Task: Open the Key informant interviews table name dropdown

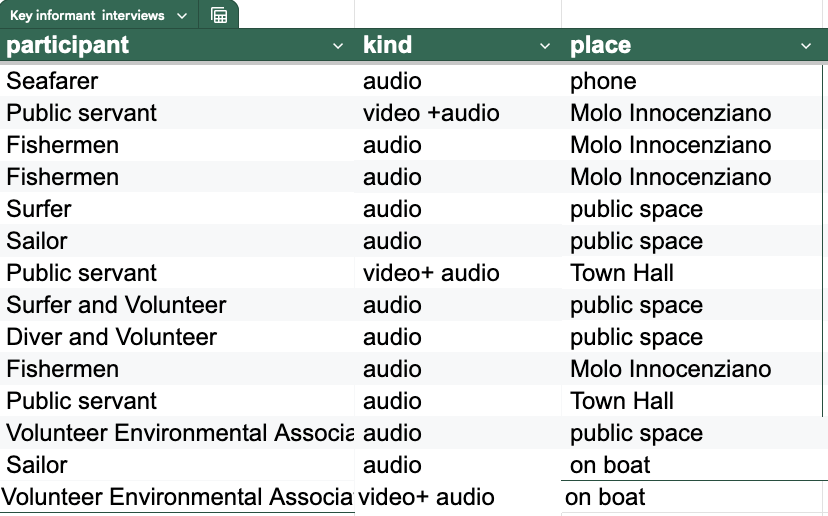Action: (181, 15)
